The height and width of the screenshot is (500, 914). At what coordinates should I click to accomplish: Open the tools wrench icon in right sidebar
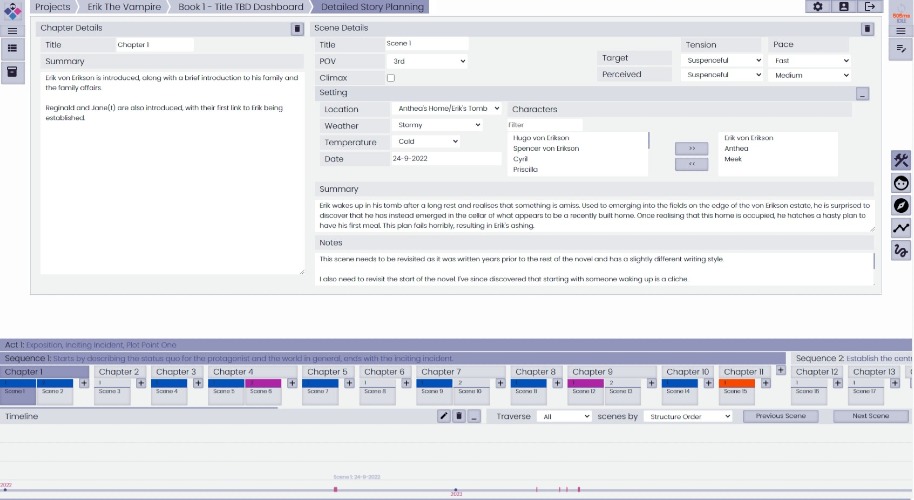coord(901,160)
